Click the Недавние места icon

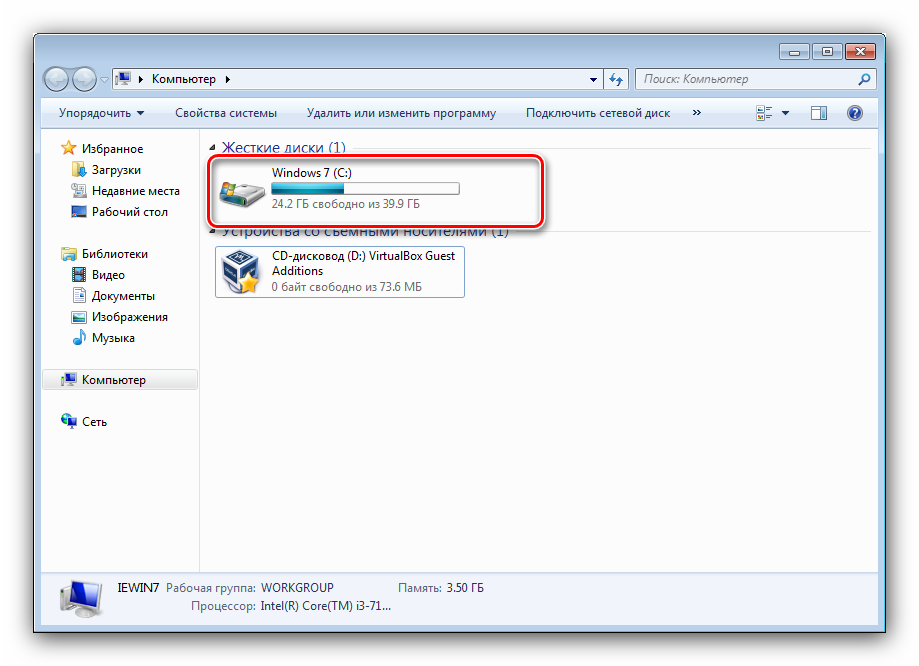(79, 191)
